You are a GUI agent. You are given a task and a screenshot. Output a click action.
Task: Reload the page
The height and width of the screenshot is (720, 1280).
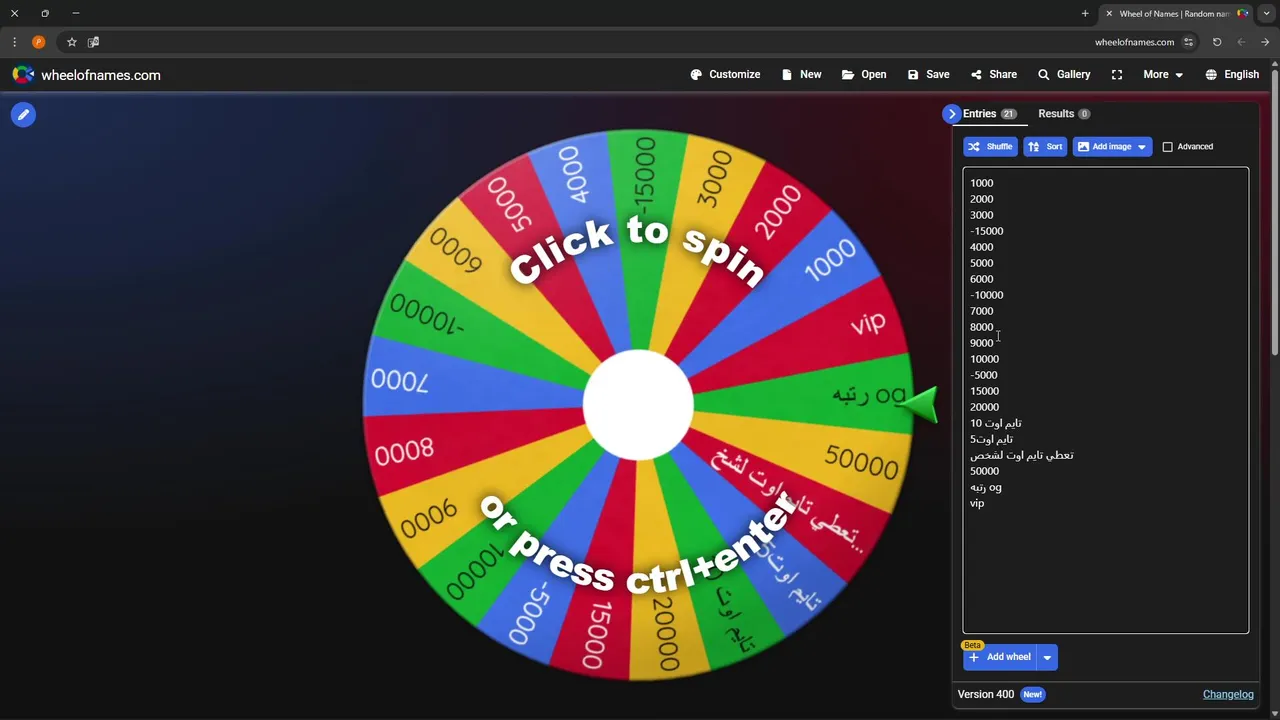tap(1217, 42)
